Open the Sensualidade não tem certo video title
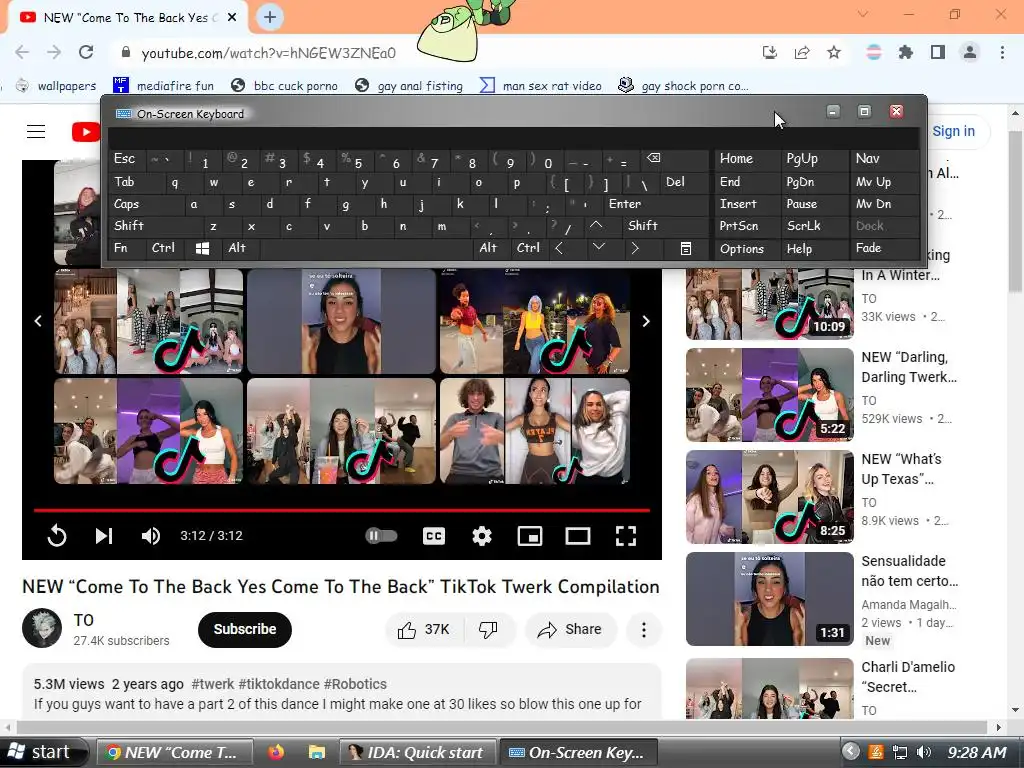 click(909, 571)
